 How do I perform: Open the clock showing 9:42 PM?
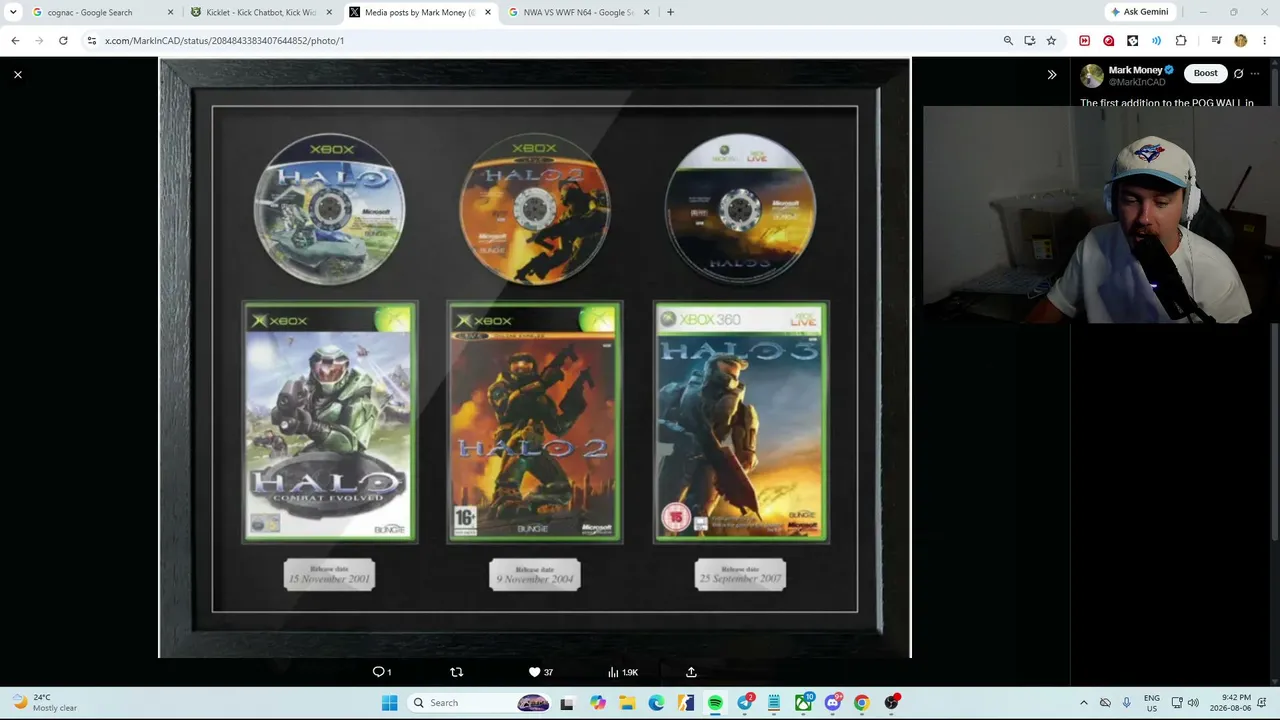[x=1232, y=703]
